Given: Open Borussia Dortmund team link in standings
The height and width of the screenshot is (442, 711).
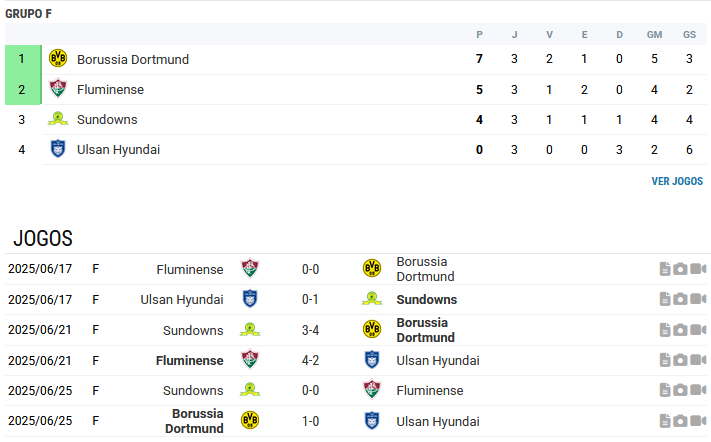Looking at the screenshot, I should pos(133,59).
